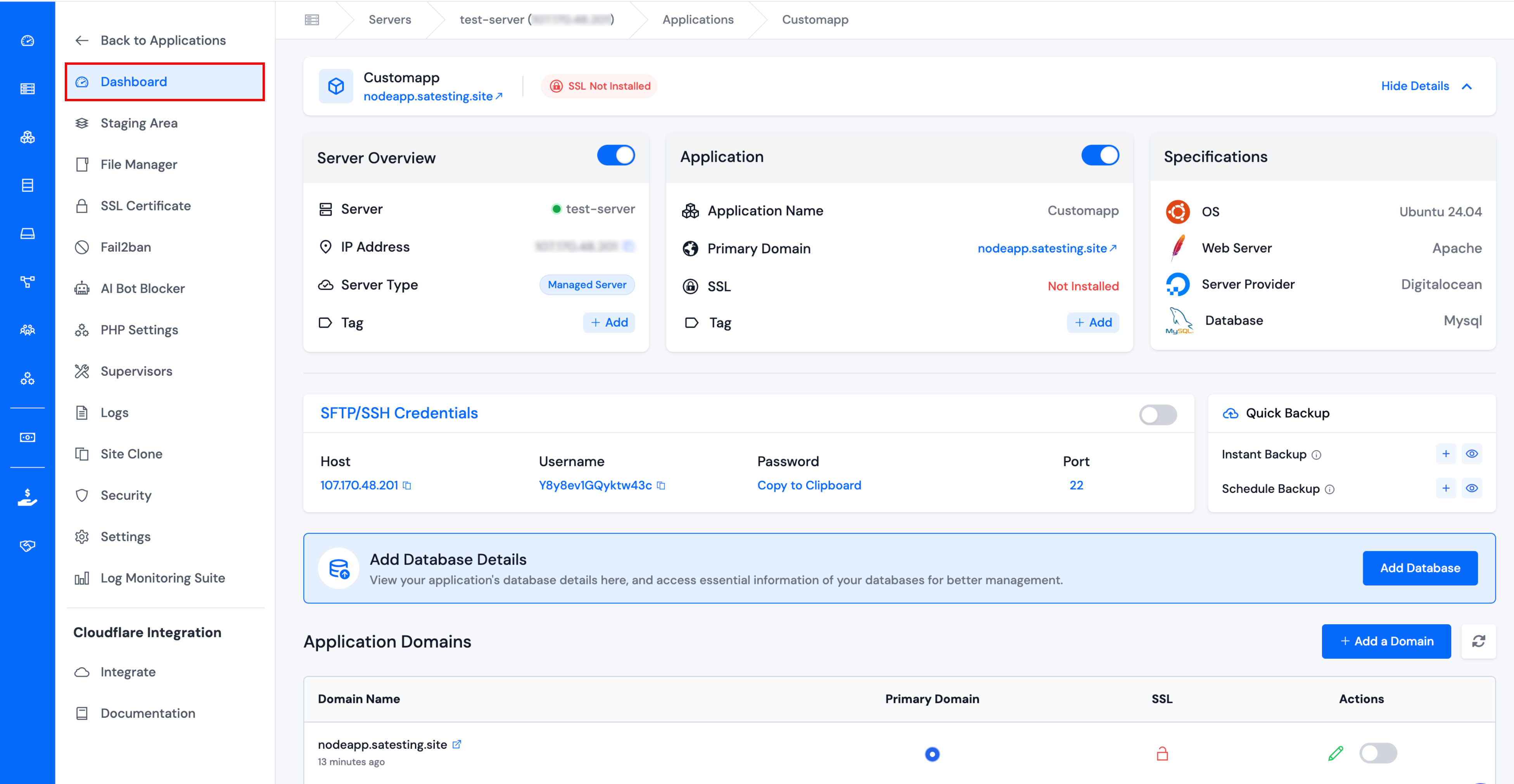Copy the SFTP host IP address
Image resolution: width=1514 pixels, height=784 pixels.
(408, 485)
